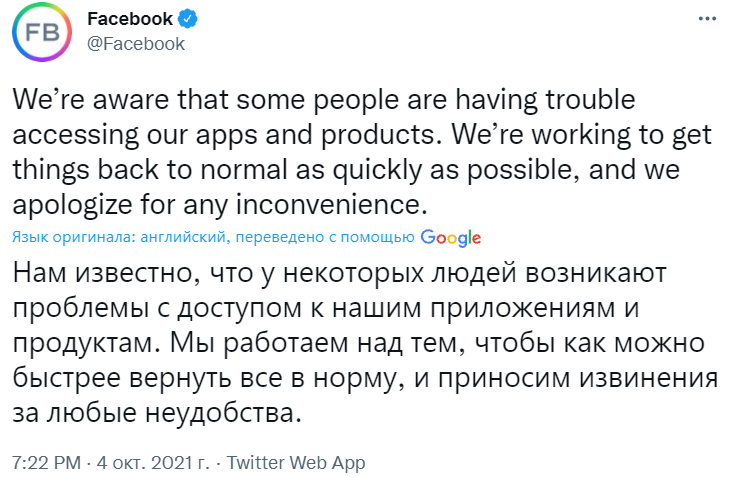Open the @Facebook handle link
The image size is (729, 477).
(136, 43)
